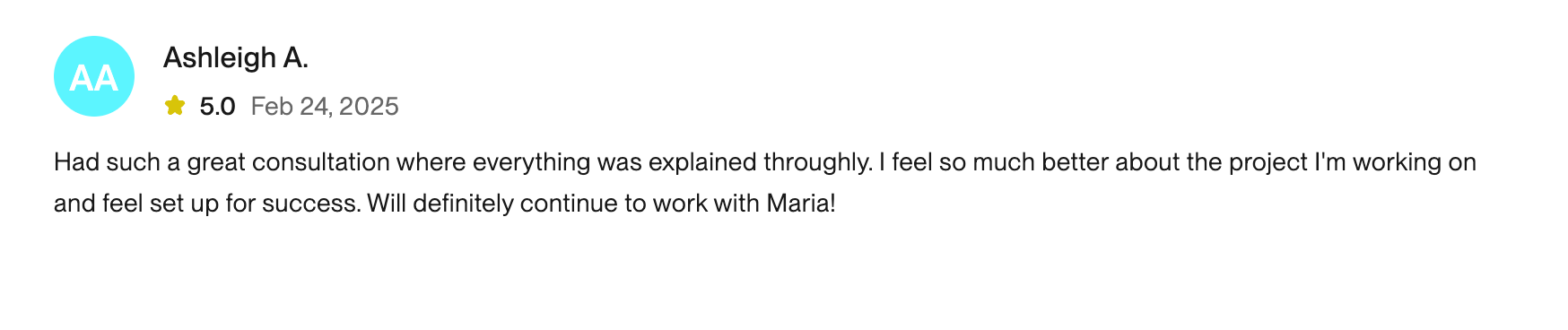Click the word "consultation" in review text
This screenshot has width=1568, height=330.
tap(321, 162)
